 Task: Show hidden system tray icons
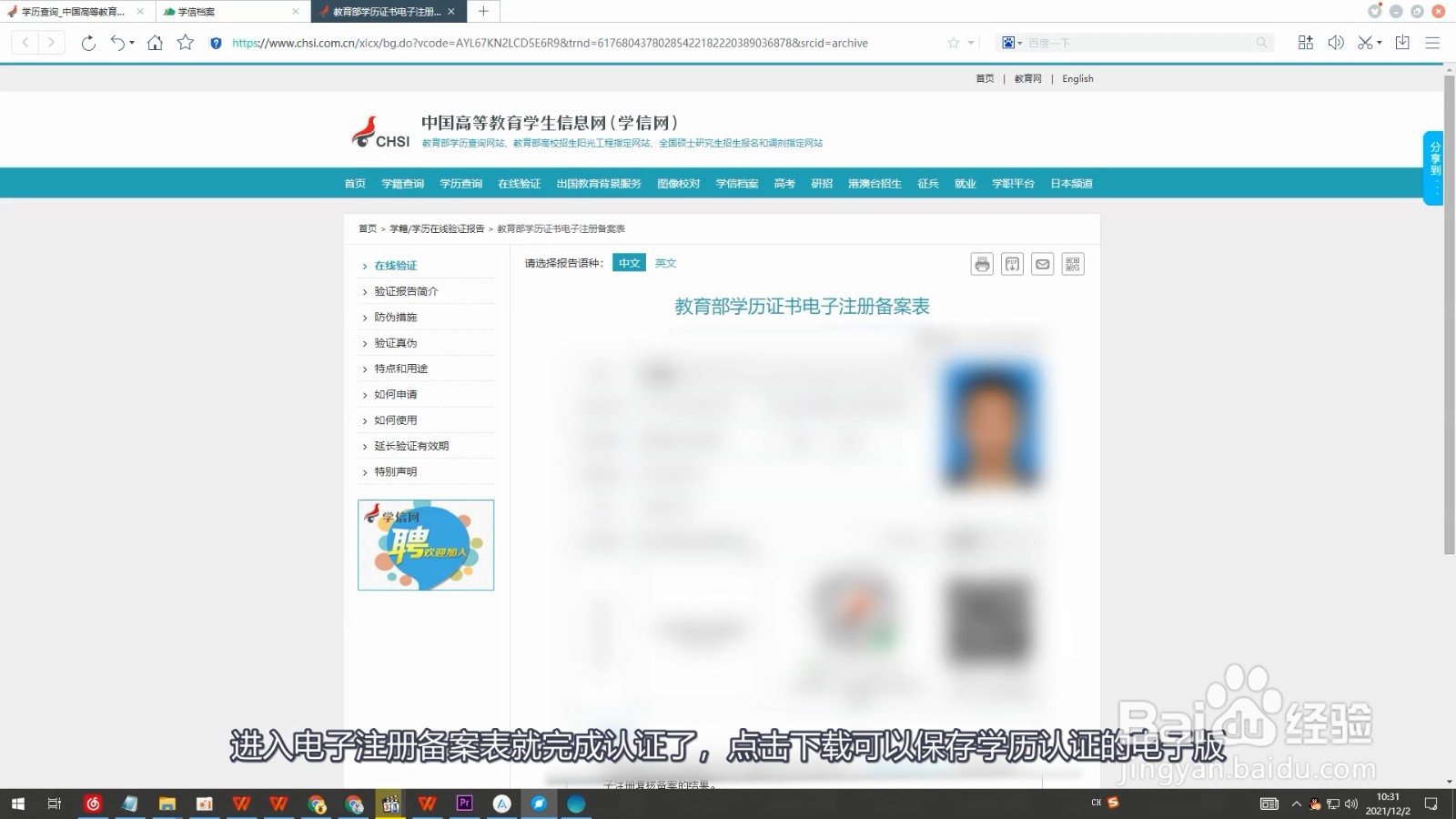tap(1297, 804)
